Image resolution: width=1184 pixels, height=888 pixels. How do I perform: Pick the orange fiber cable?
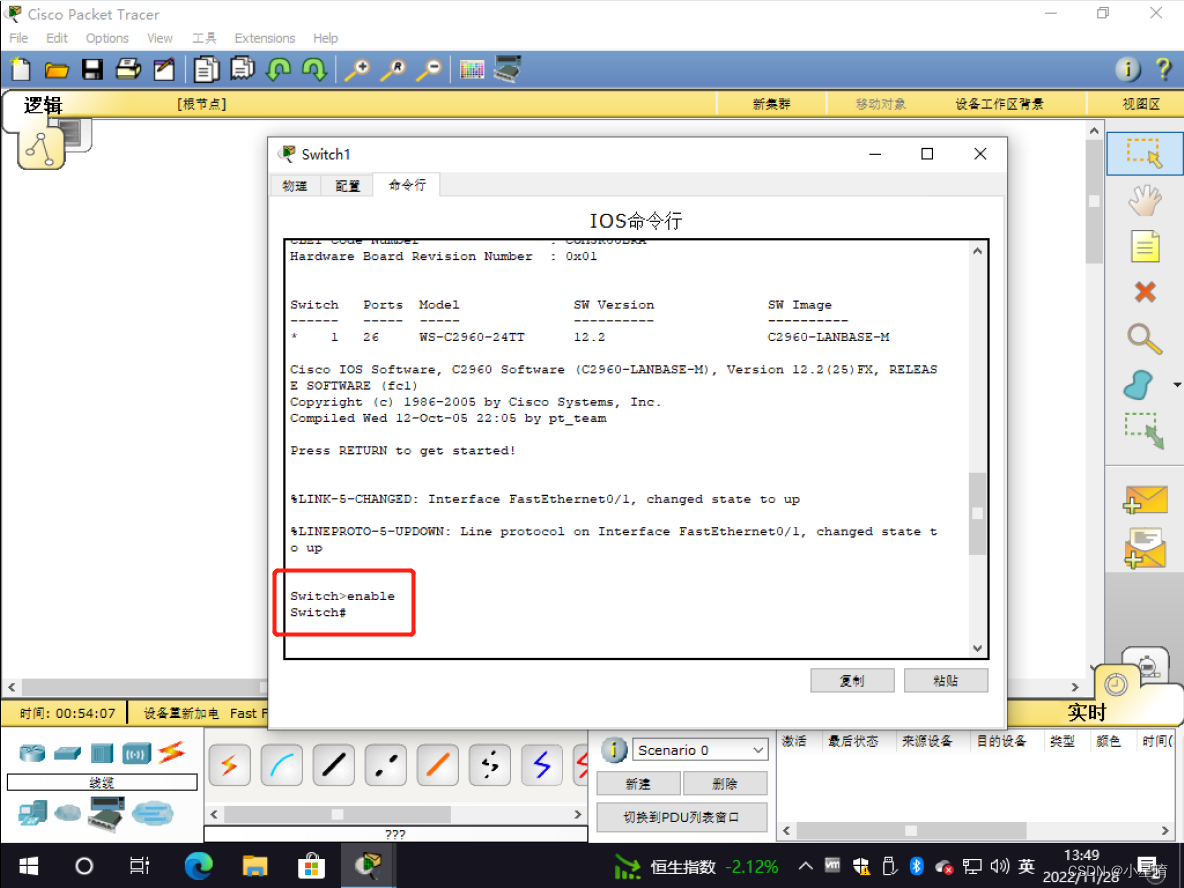[x=437, y=765]
